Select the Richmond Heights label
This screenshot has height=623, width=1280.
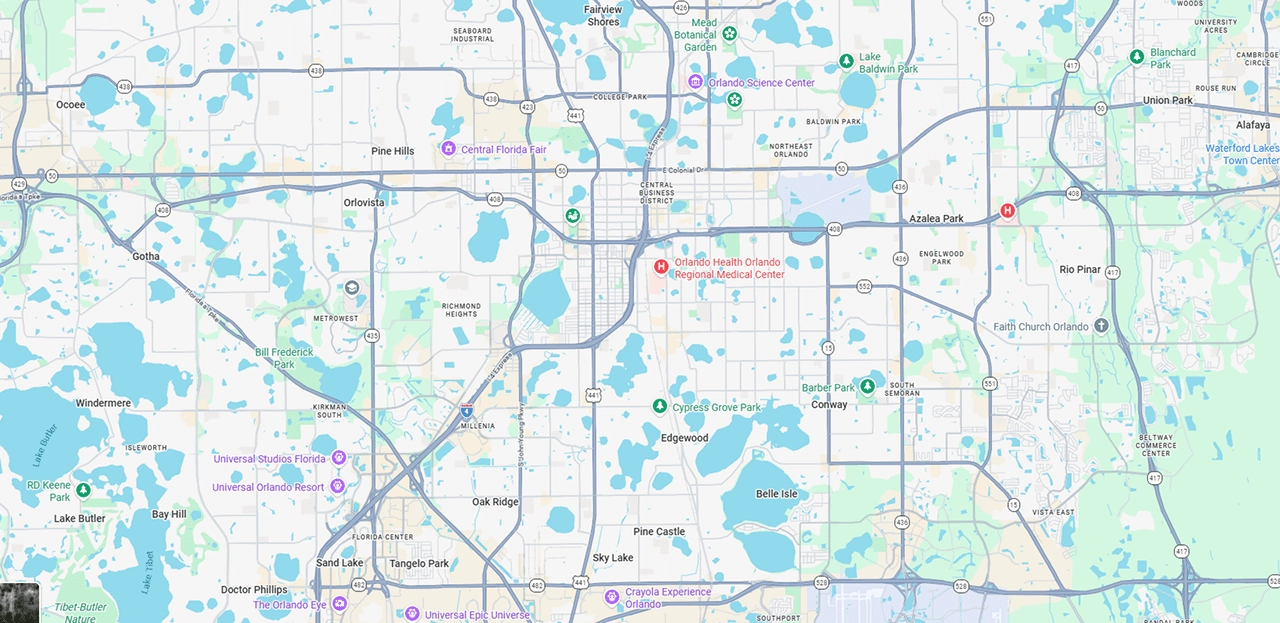coord(461,310)
